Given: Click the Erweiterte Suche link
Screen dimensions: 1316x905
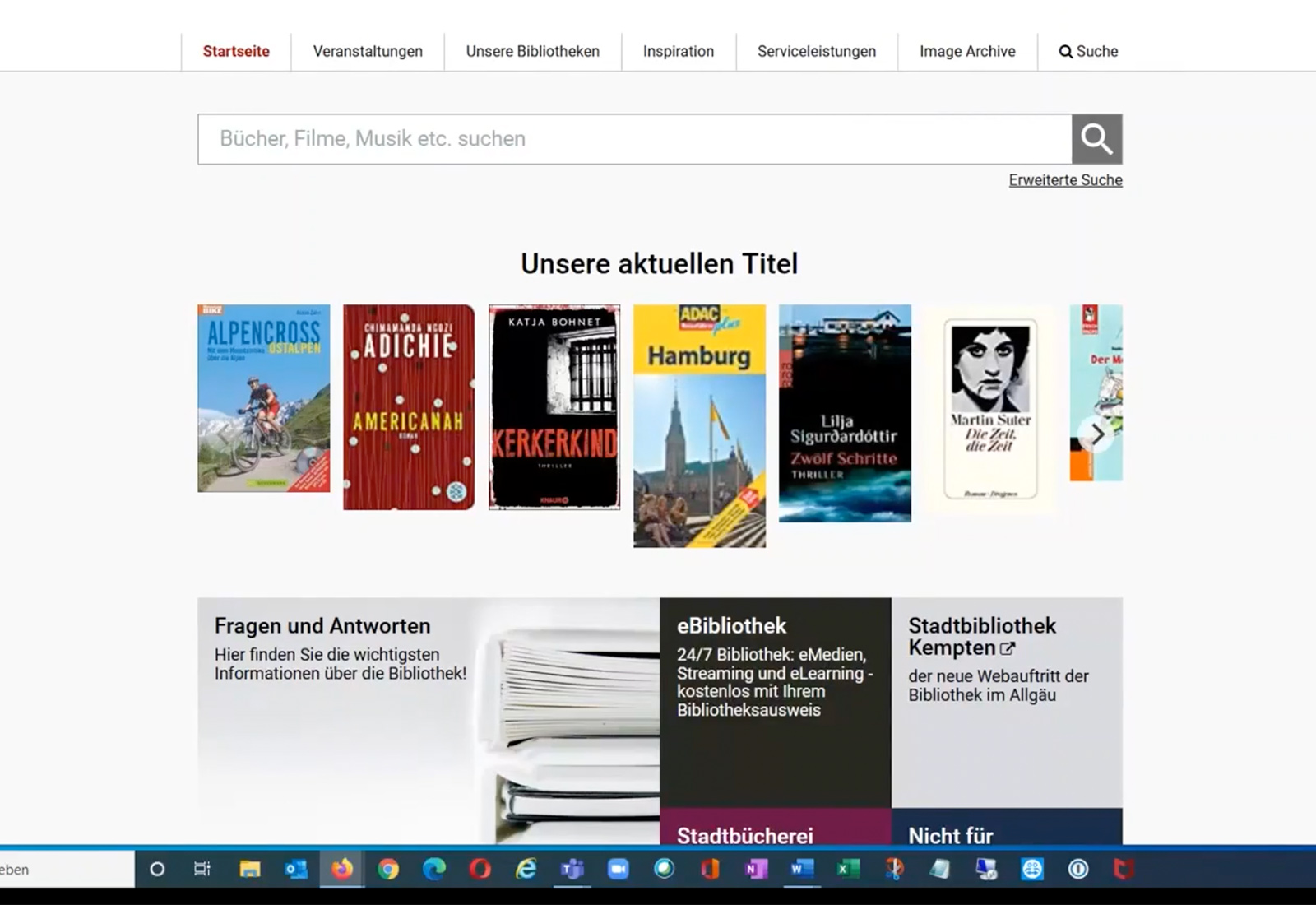Looking at the screenshot, I should (x=1065, y=180).
